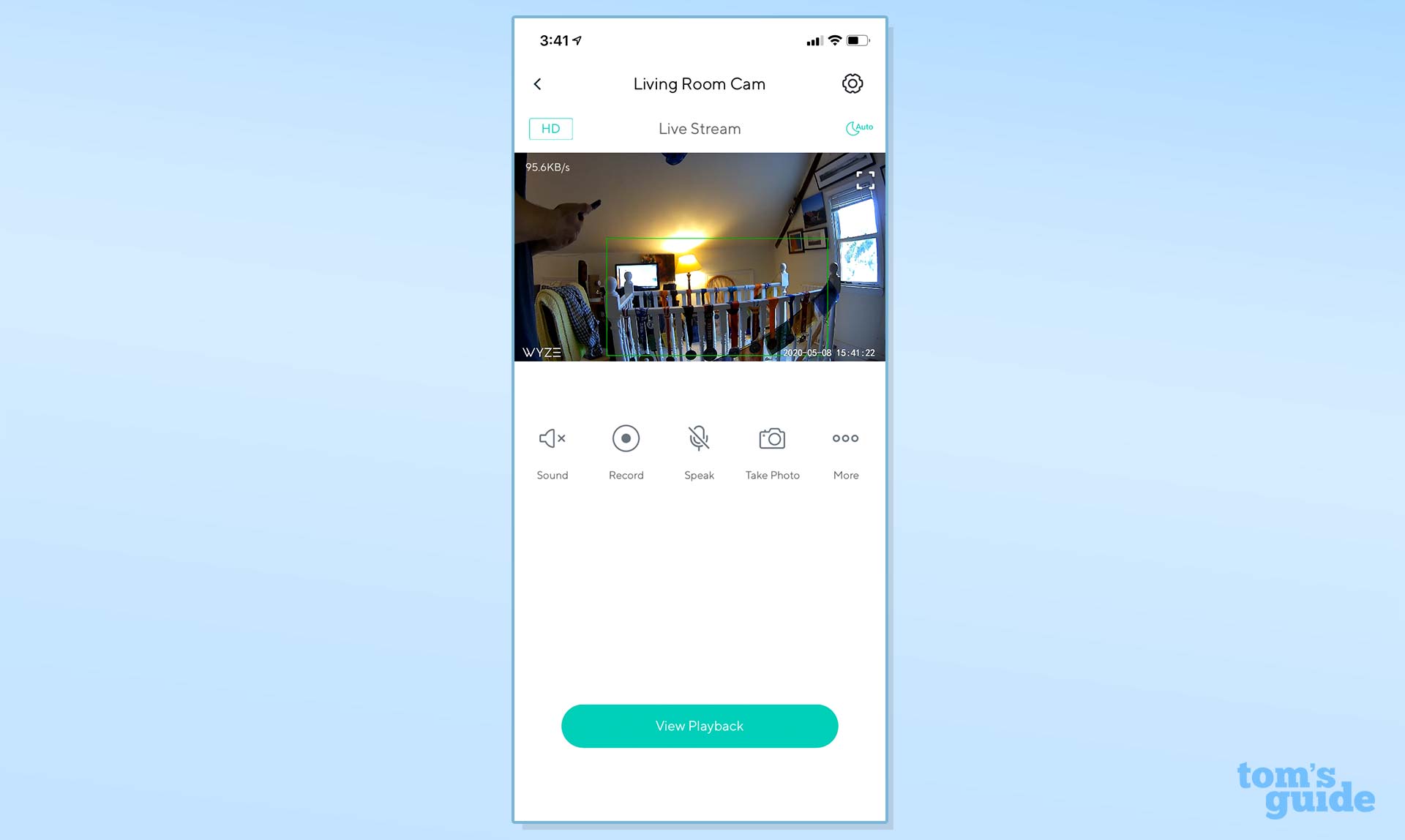The height and width of the screenshot is (840, 1405).
Task: Toggle Auto mode for Live Stream
Action: click(x=857, y=128)
